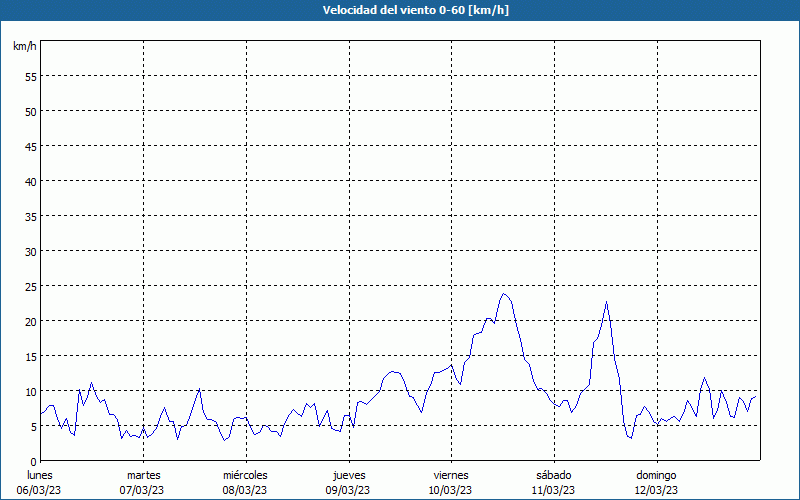Click the 'km/h' axis unit label

(24, 46)
